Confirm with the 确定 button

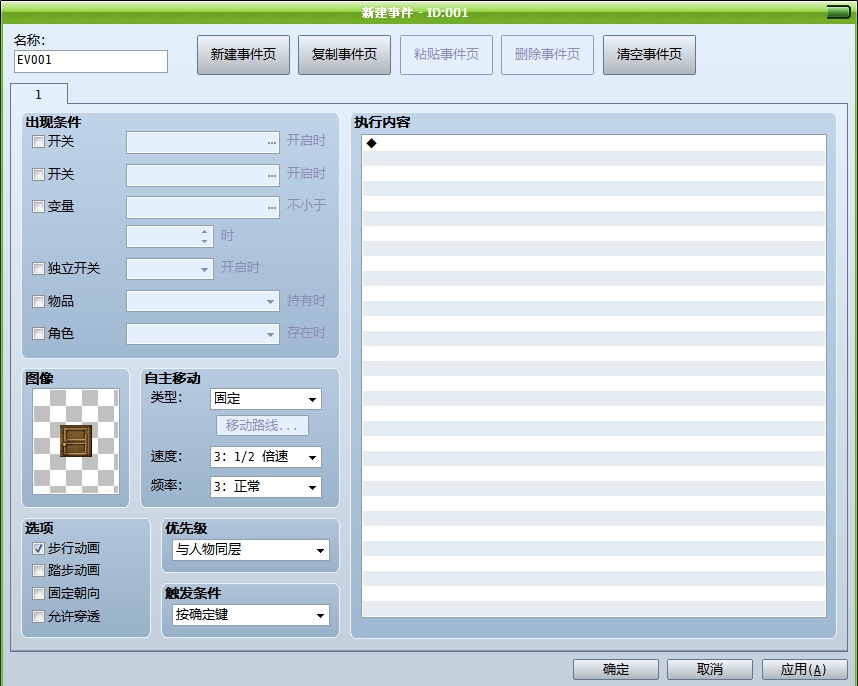(616, 670)
